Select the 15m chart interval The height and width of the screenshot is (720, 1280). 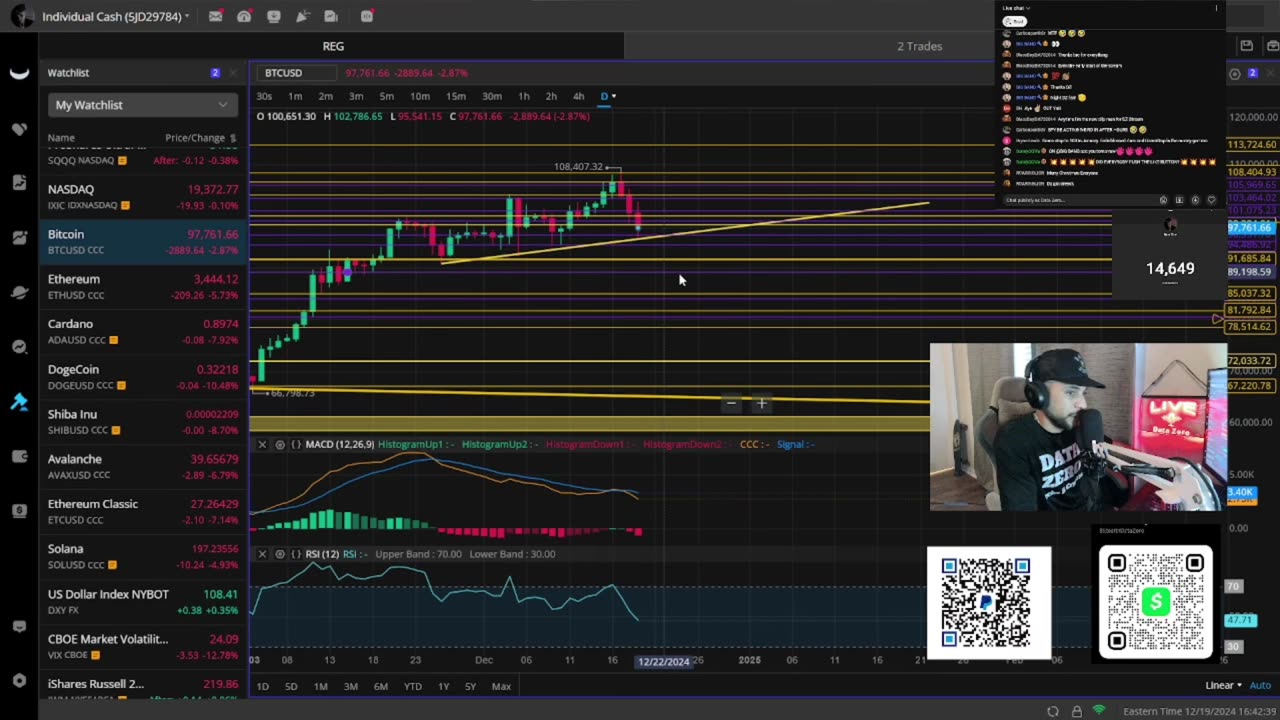click(x=455, y=96)
